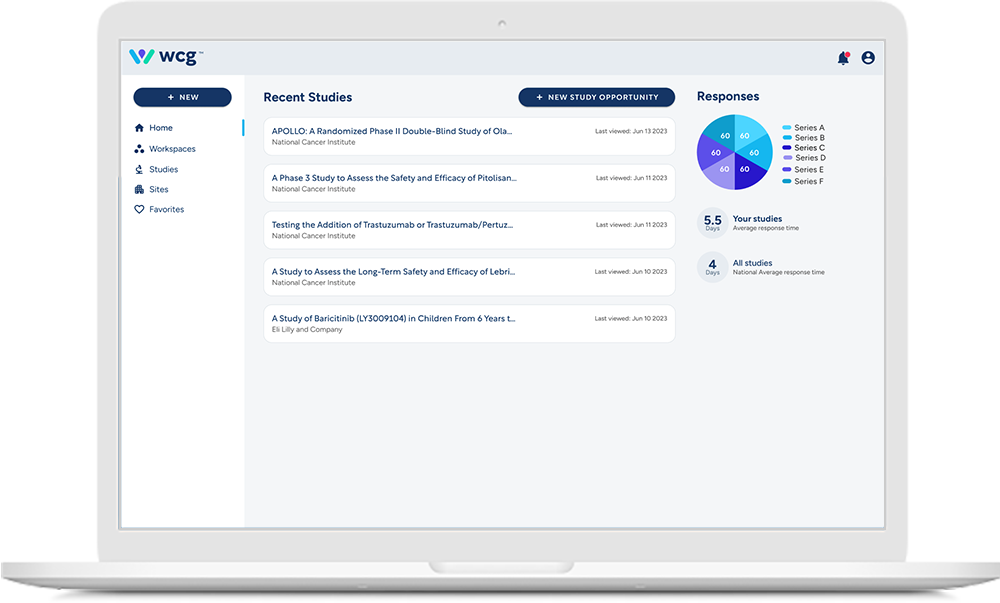Open the user account profile icon
The width and height of the screenshot is (1000, 603).
[x=868, y=58]
